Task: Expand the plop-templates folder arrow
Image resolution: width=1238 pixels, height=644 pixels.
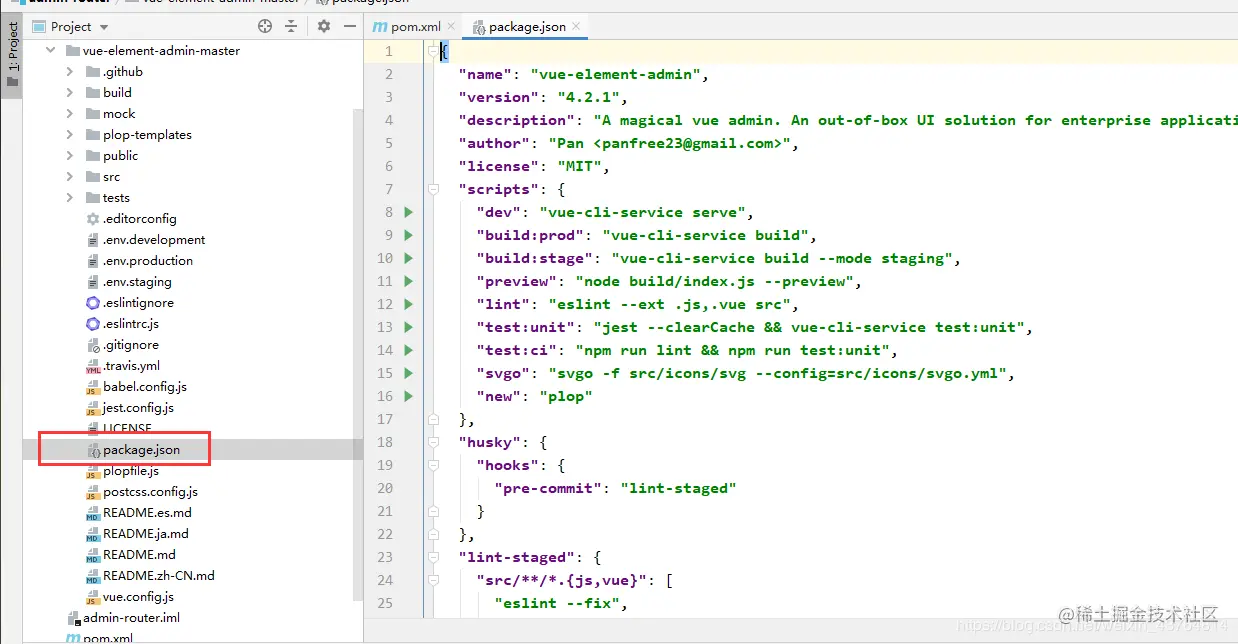Action: tap(69, 134)
